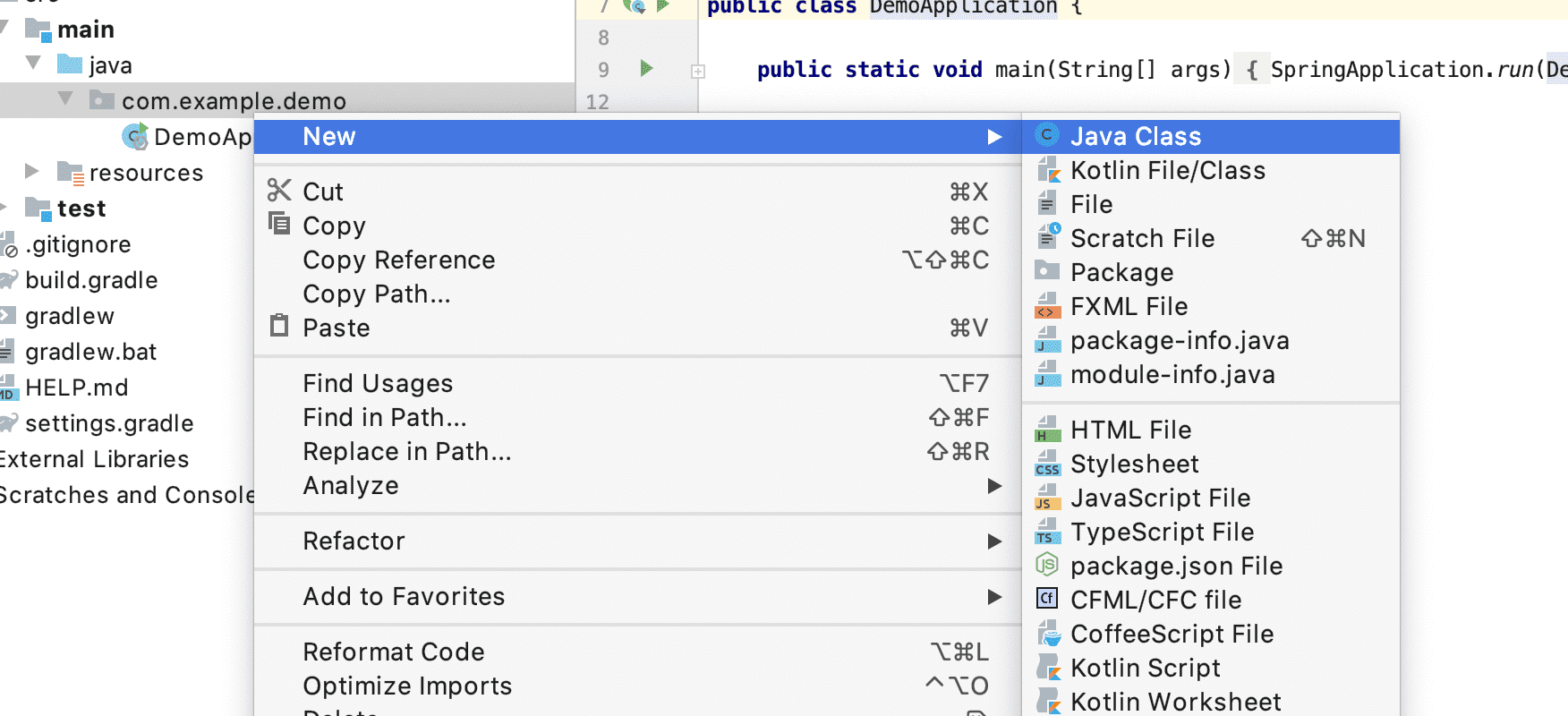Viewport: 1568px width, 716px height.
Task: Click the Scratch File icon
Action: coord(1046,238)
